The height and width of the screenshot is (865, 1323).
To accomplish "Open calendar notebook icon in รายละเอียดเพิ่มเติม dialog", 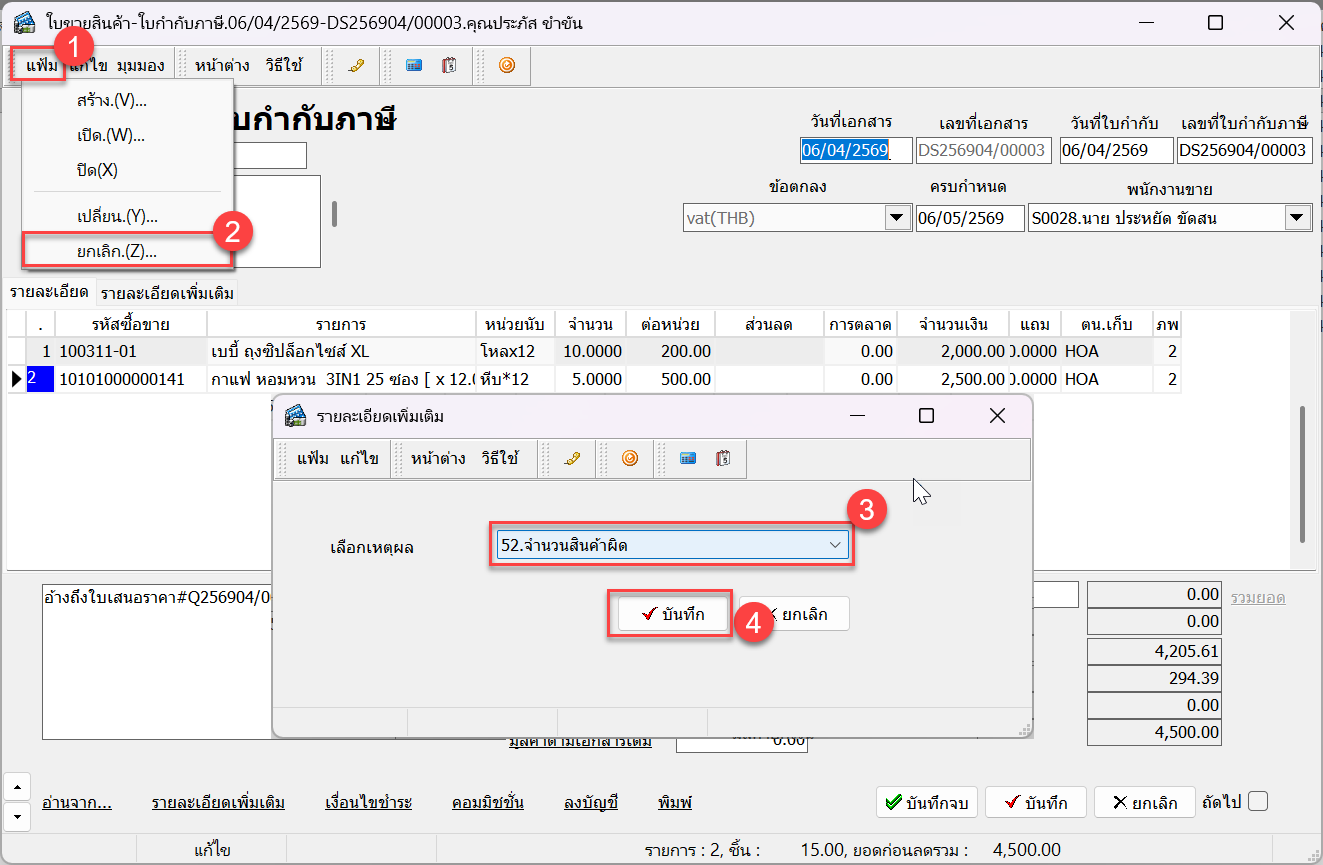I will [723, 459].
